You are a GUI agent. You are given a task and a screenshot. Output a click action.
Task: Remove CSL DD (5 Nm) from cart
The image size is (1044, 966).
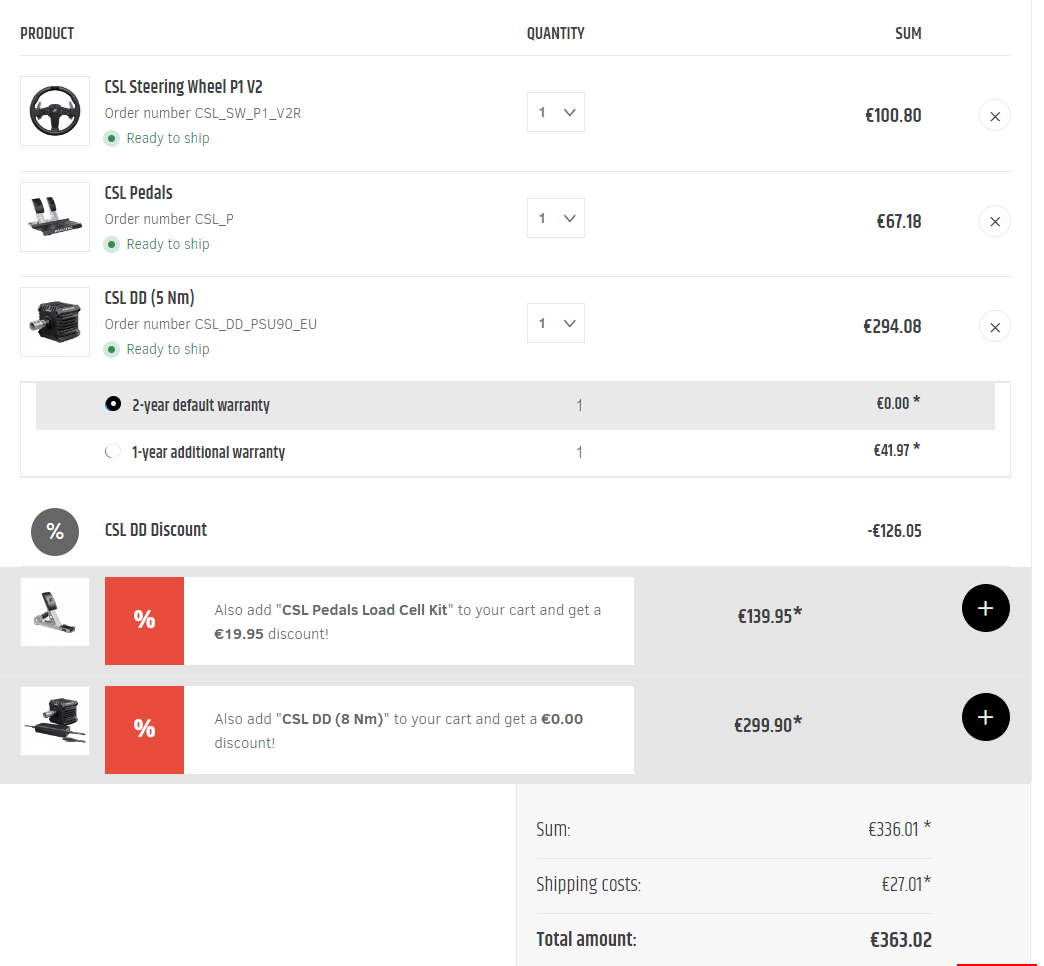pos(994,326)
